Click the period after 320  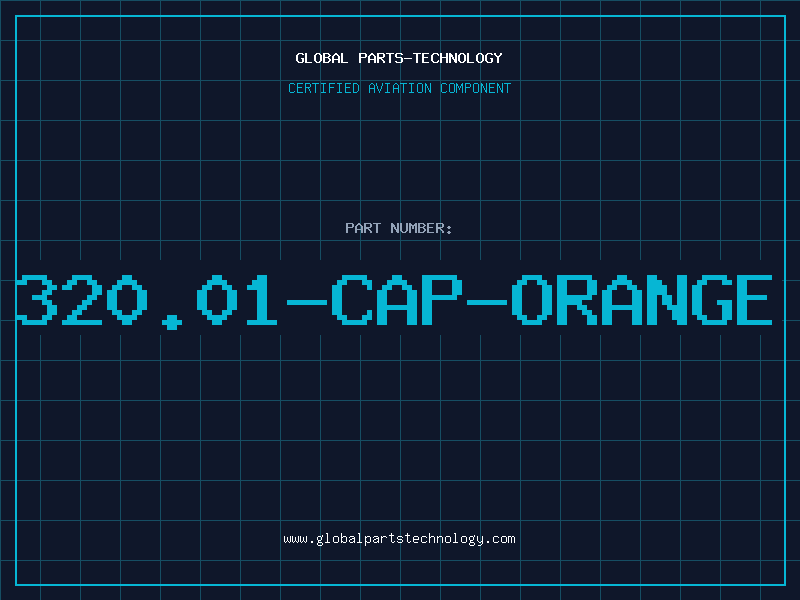point(174,320)
